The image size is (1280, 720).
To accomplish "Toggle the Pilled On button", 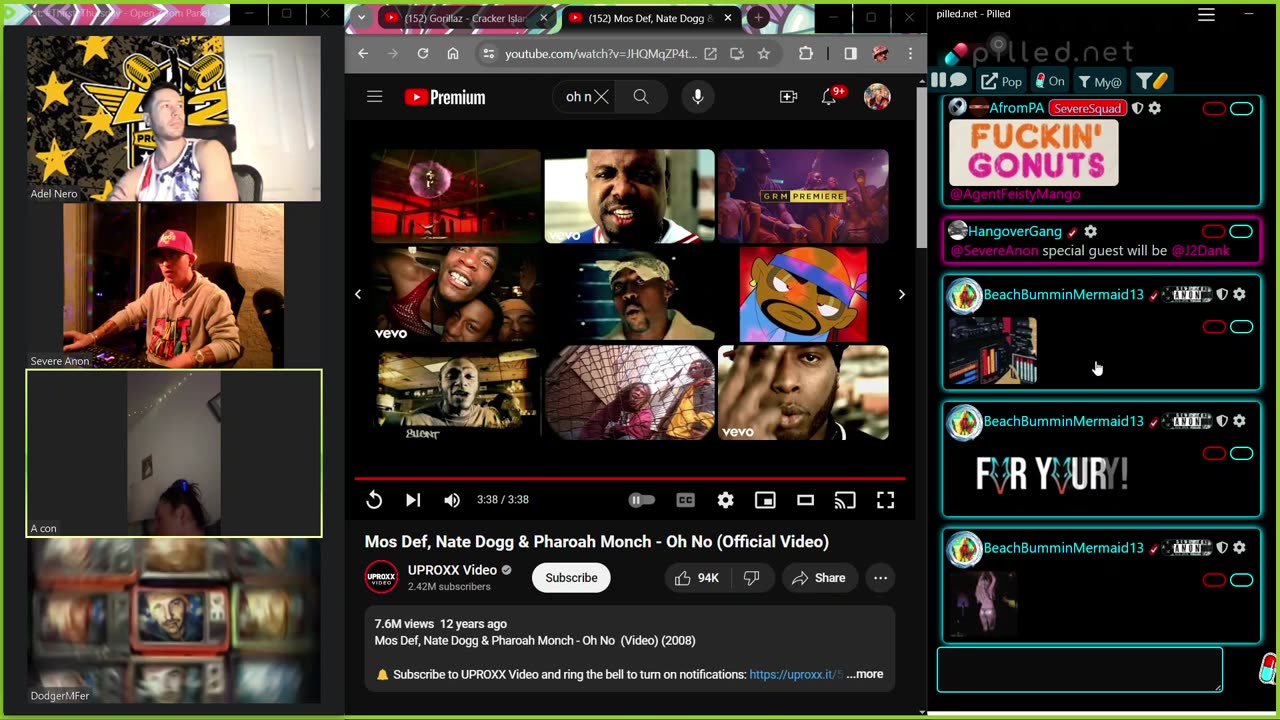I will click(x=1049, y=81).
